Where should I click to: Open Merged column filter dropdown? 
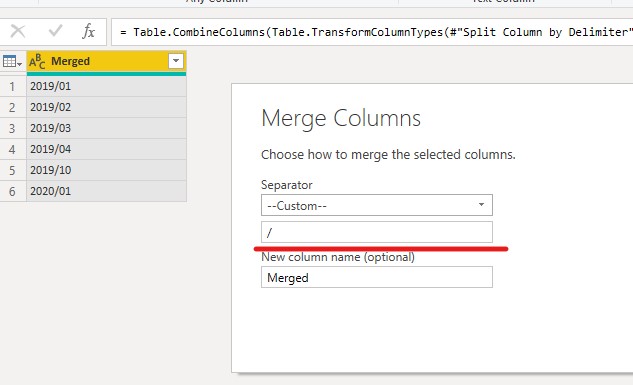[176, 61]
